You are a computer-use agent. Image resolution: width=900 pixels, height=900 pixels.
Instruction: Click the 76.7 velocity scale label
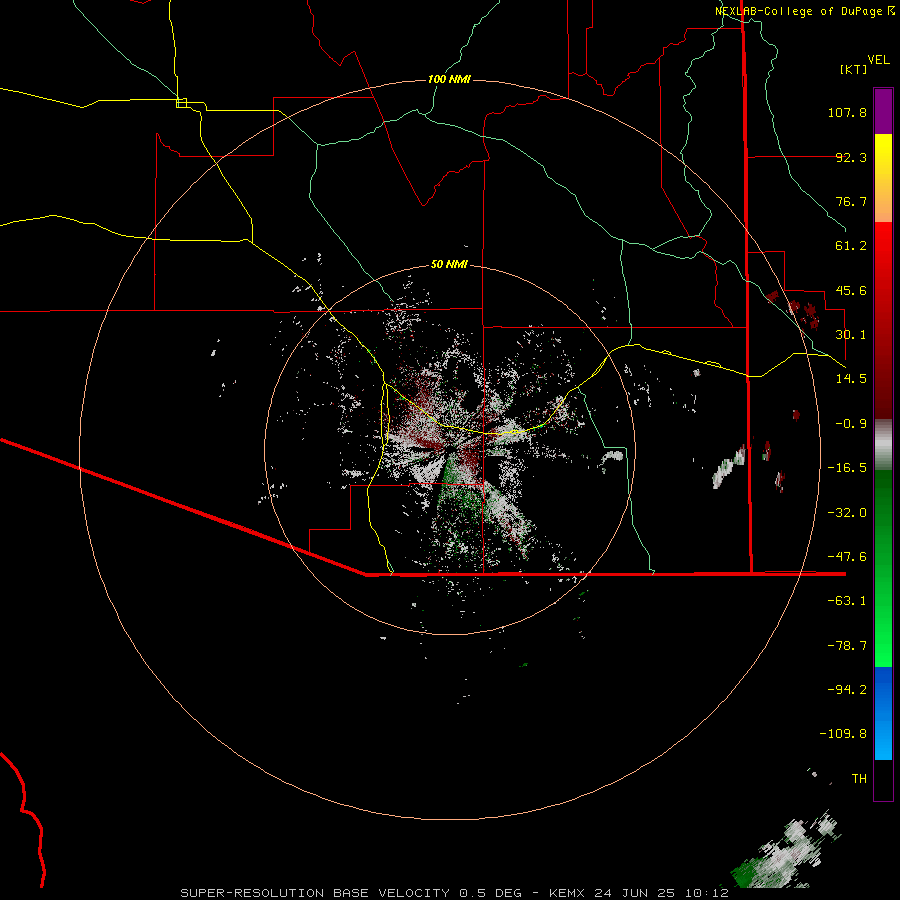[x=851, y=201]
